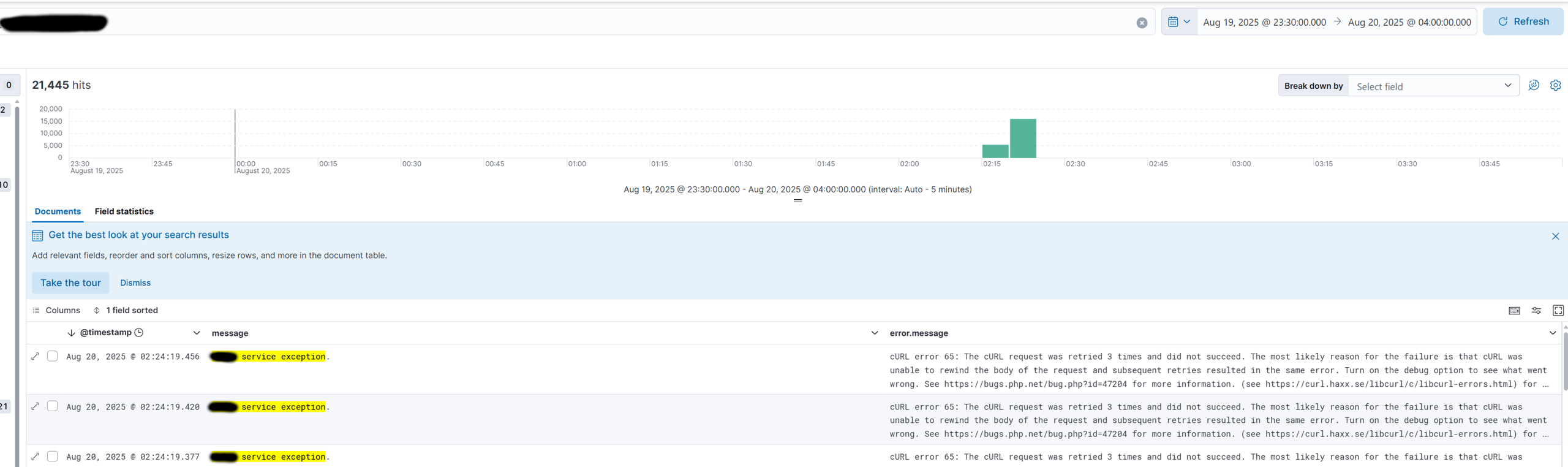This screenshot has width=1568, height=467.
Task: Open table display options icon
Action: click(x=1536, y=311)
